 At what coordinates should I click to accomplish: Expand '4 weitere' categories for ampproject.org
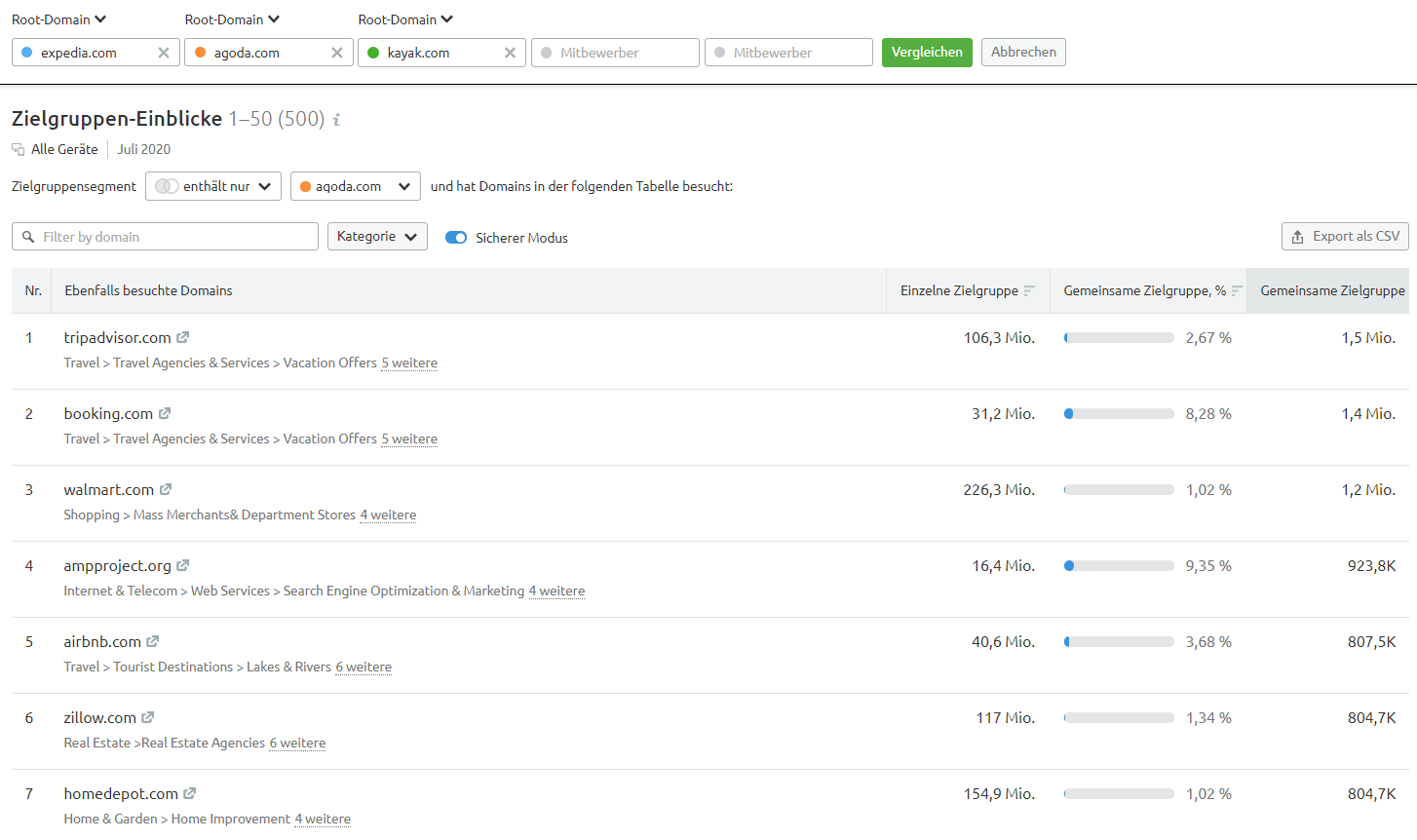[556, 591]
